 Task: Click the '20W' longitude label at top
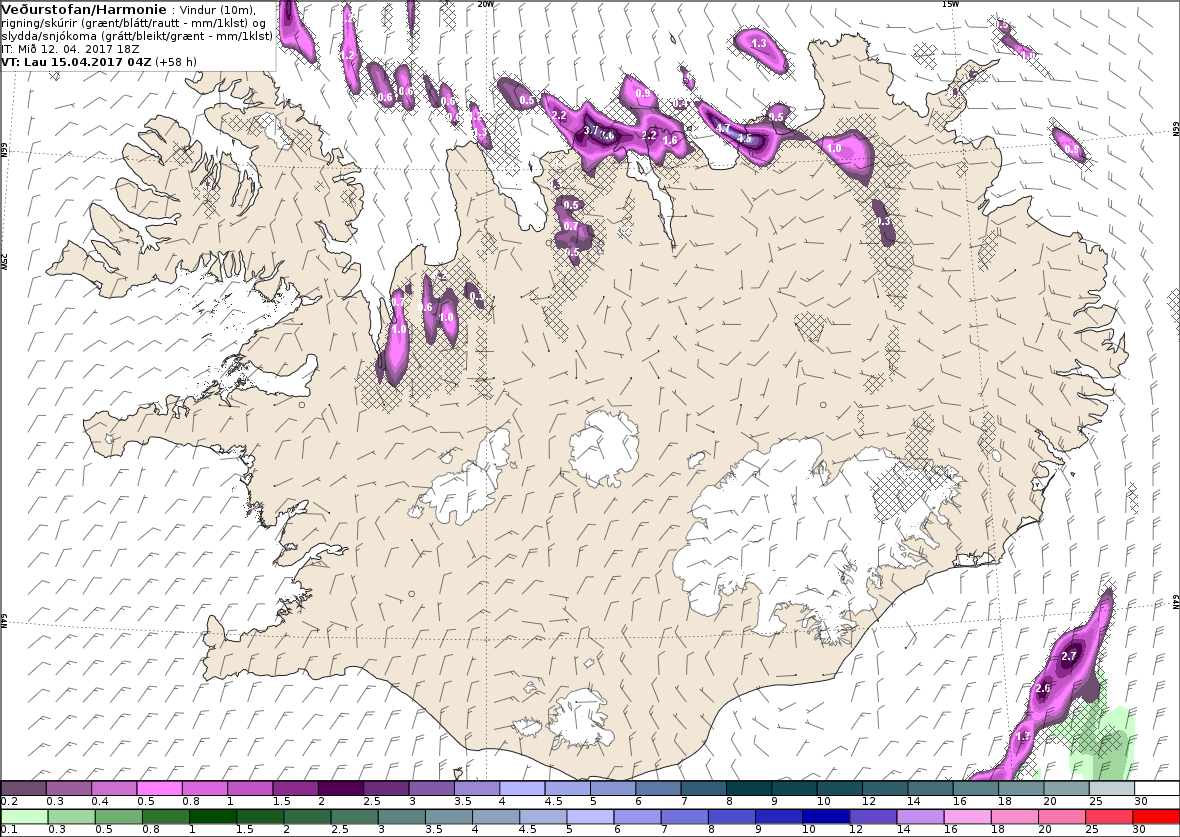[486, 4]
